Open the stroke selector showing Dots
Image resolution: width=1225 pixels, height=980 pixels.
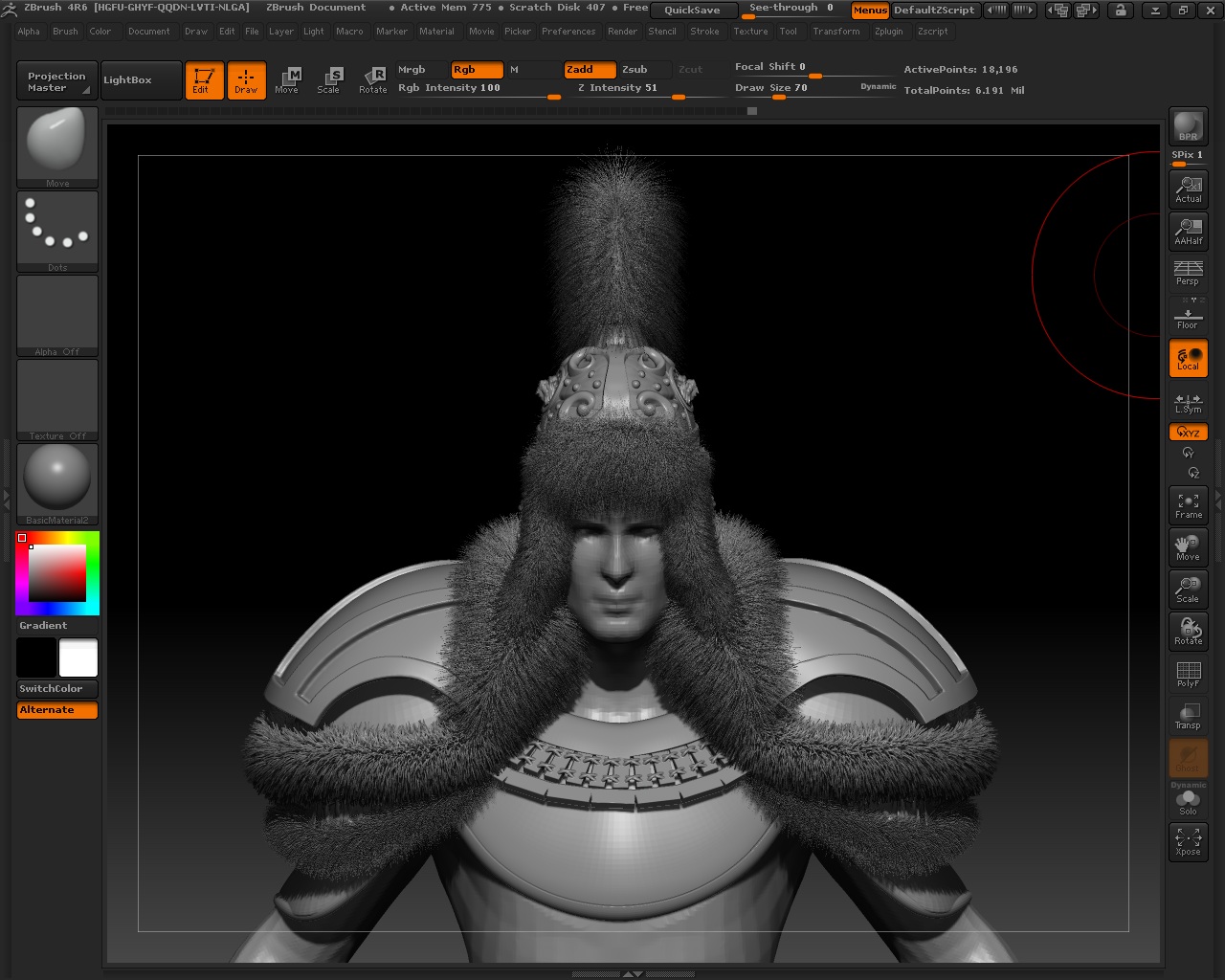tap(57, 232)
